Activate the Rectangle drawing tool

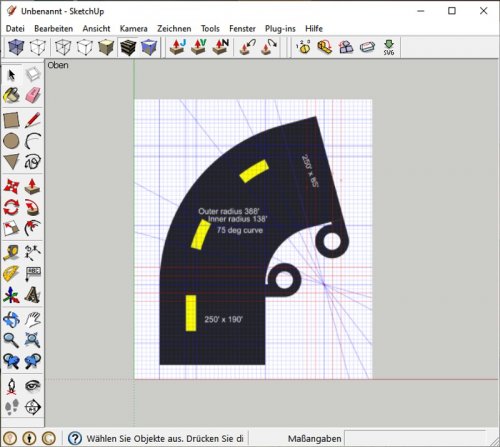click(11, 120)
